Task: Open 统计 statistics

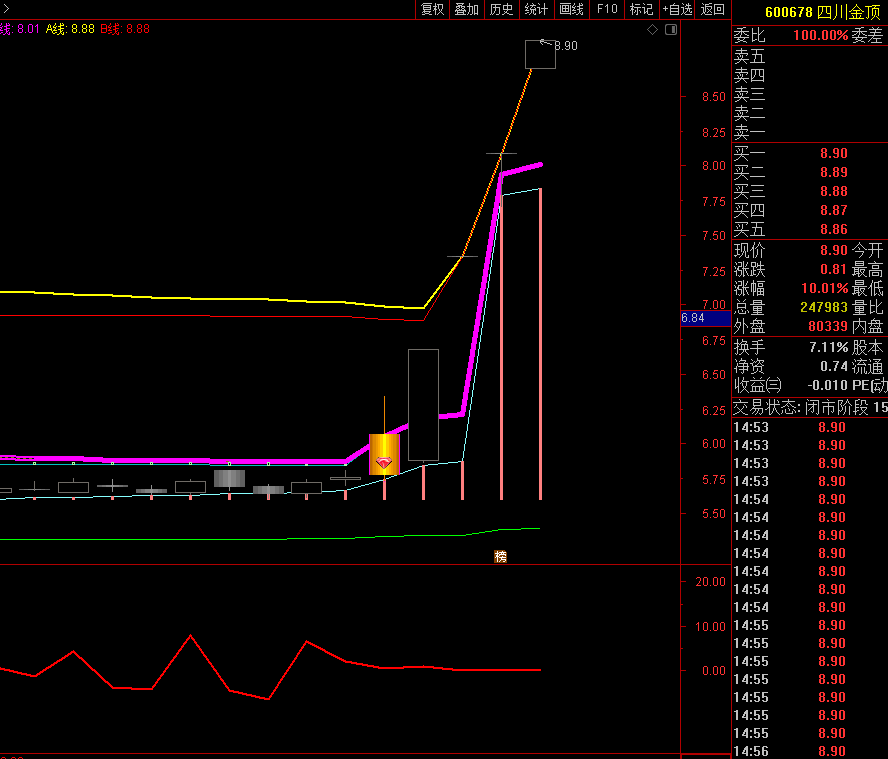Action: click(x=536, y=9)
